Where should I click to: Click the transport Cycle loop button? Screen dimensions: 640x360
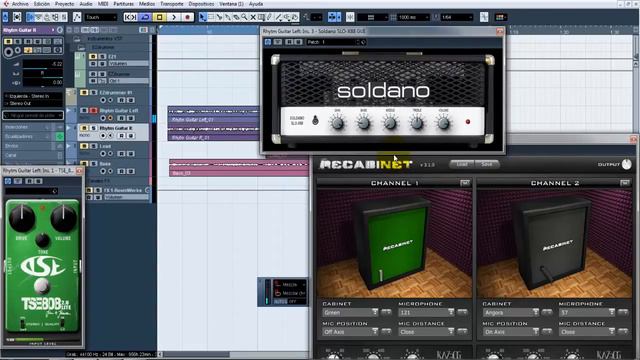pyautogui.click(x=145, y=17)
